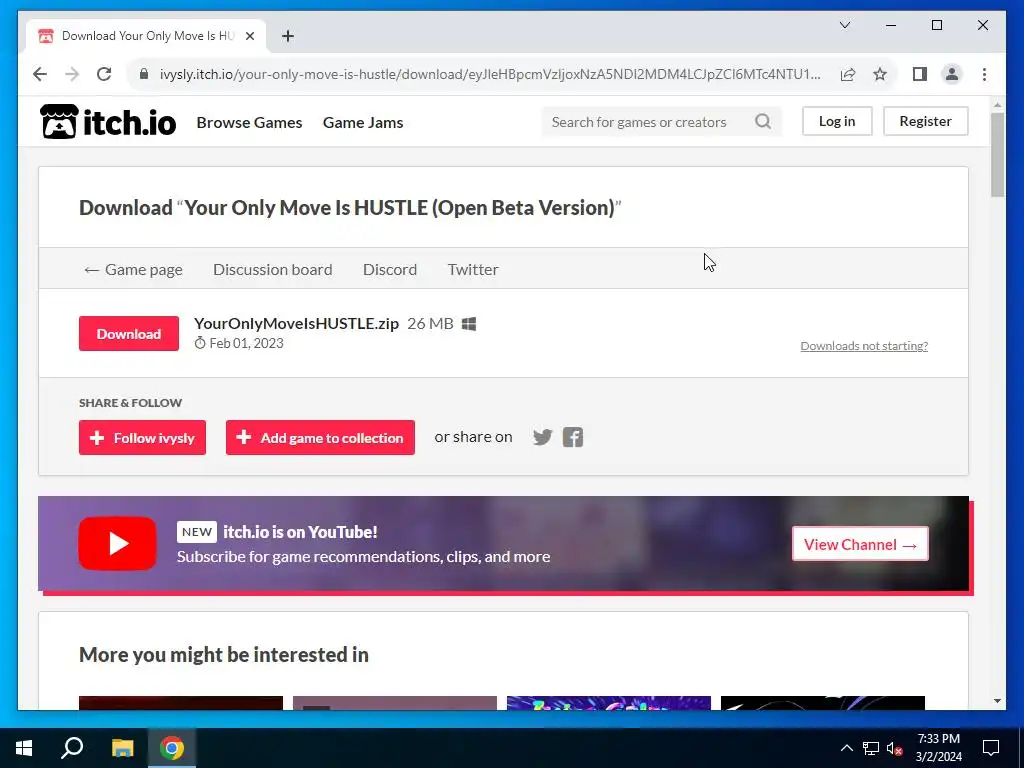Image resolution: width=1024 pixels, height=768 pixels.
Task: Show hidden system tray icons
Action: pyautogui.click(x=846, y=748)
